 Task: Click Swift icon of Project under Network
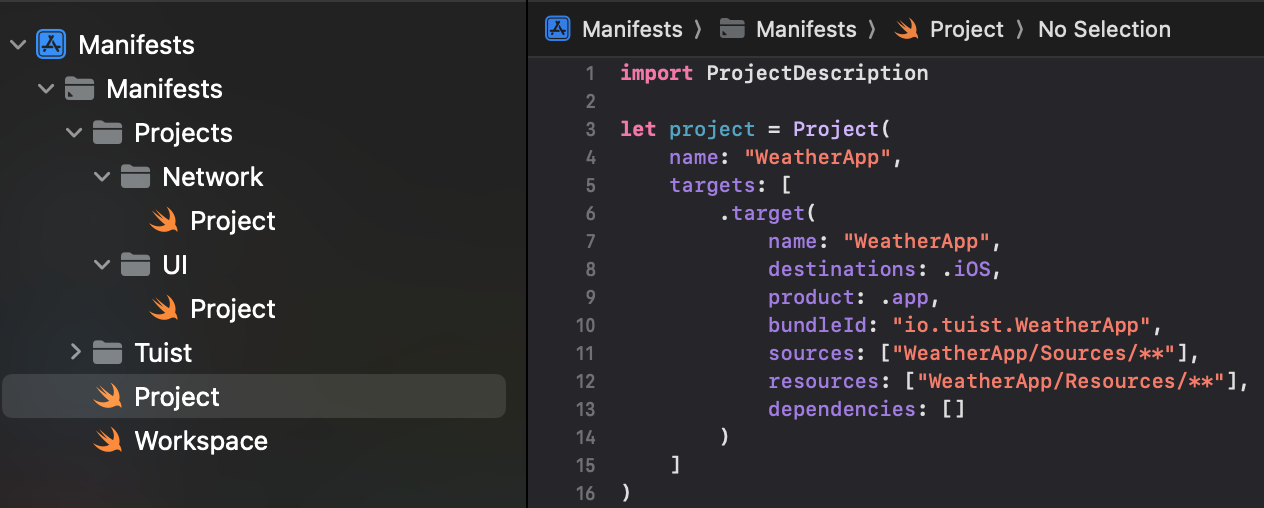click(x=163, y=221)
